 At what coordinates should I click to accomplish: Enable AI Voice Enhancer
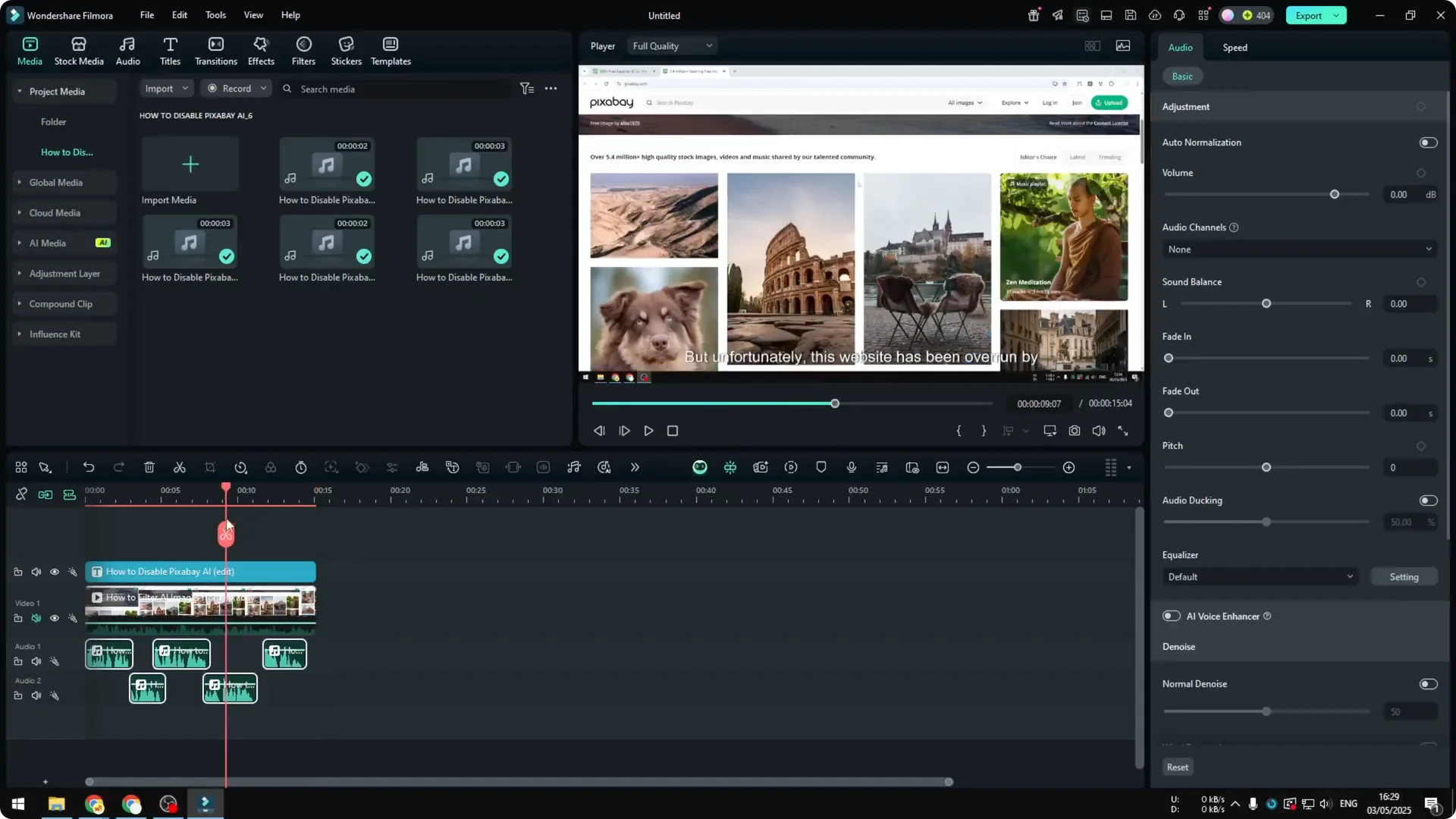[1172, 616]
